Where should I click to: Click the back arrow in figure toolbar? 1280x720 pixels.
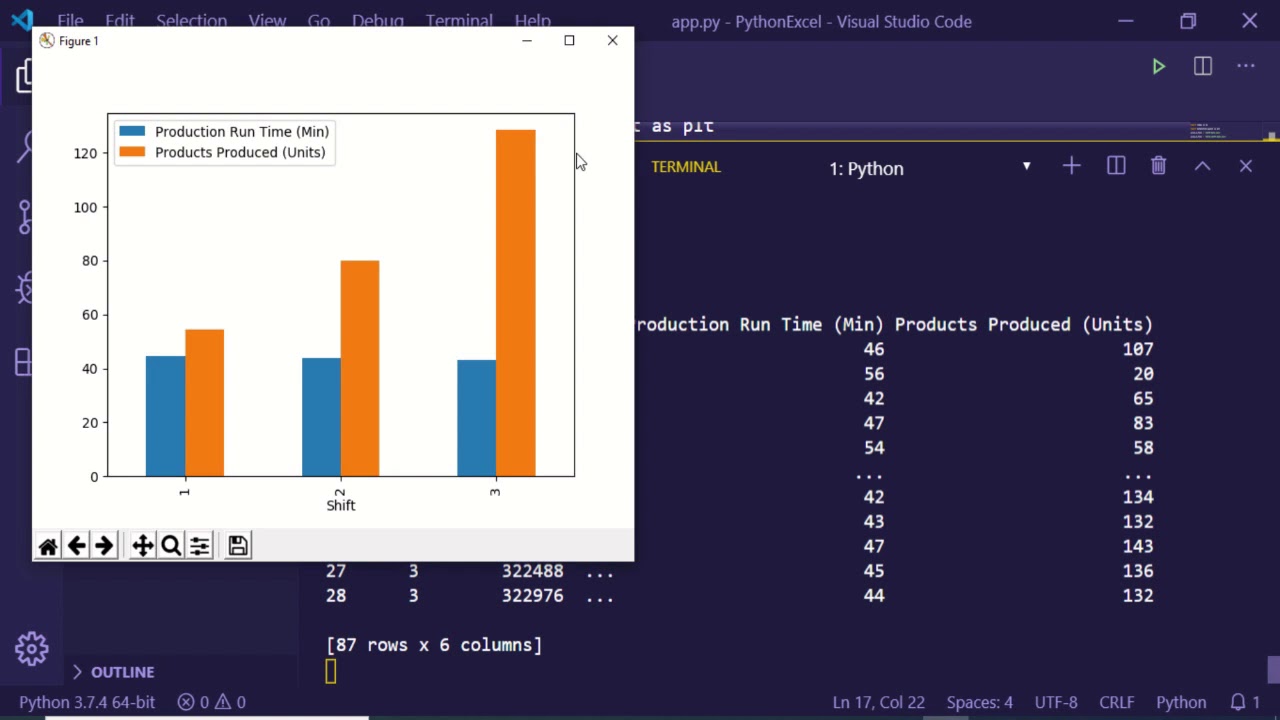tap(76, 546)
